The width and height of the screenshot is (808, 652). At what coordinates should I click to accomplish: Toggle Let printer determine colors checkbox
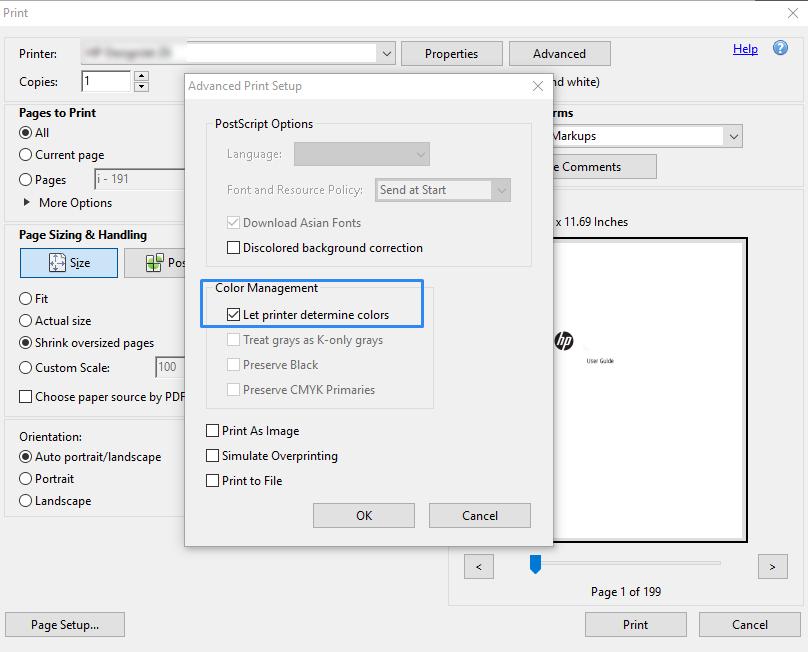coord(233,314)
